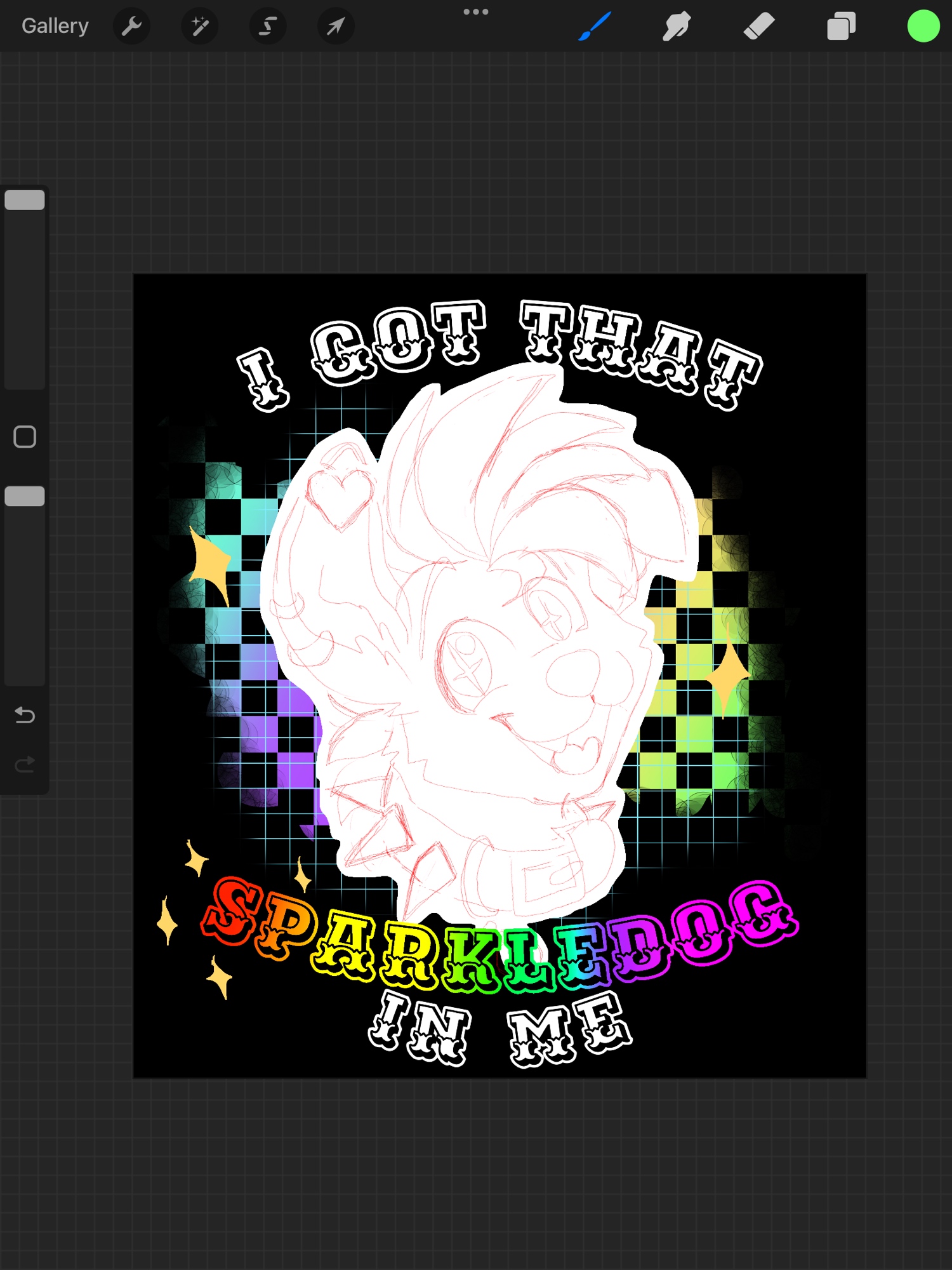Tap the large yellow sparkle left of dog
Image resolution: width=952 pixels, height=1270 pixels.
tap(211, 563)
